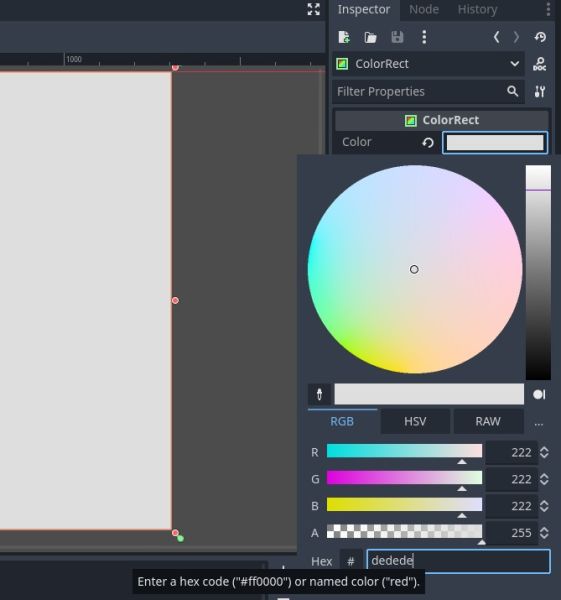Click the Color property swatch
The image size is (561, 600).
[495, 143]
